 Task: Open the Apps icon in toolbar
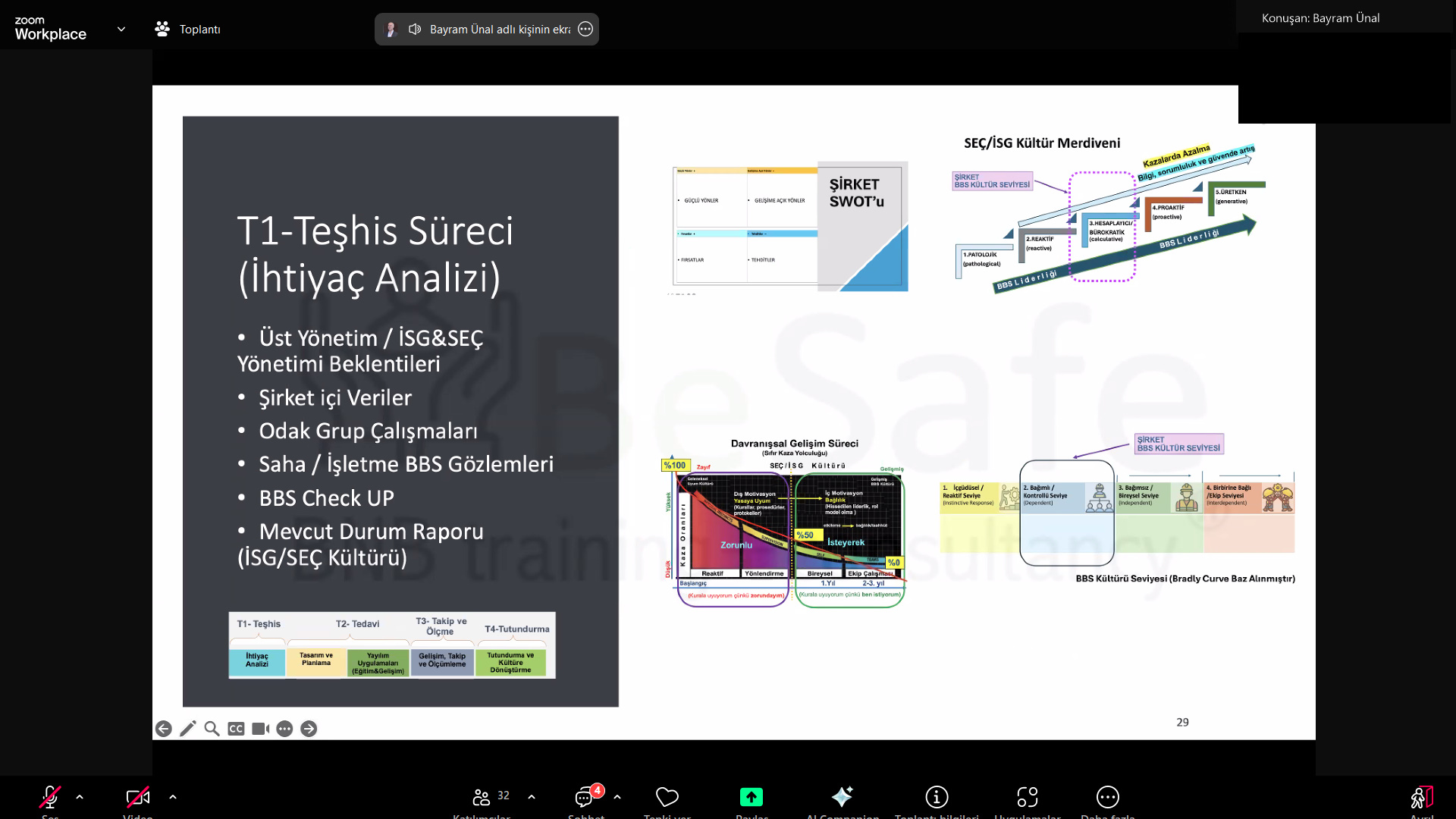pyautogui.click(x=1027, y=797)
